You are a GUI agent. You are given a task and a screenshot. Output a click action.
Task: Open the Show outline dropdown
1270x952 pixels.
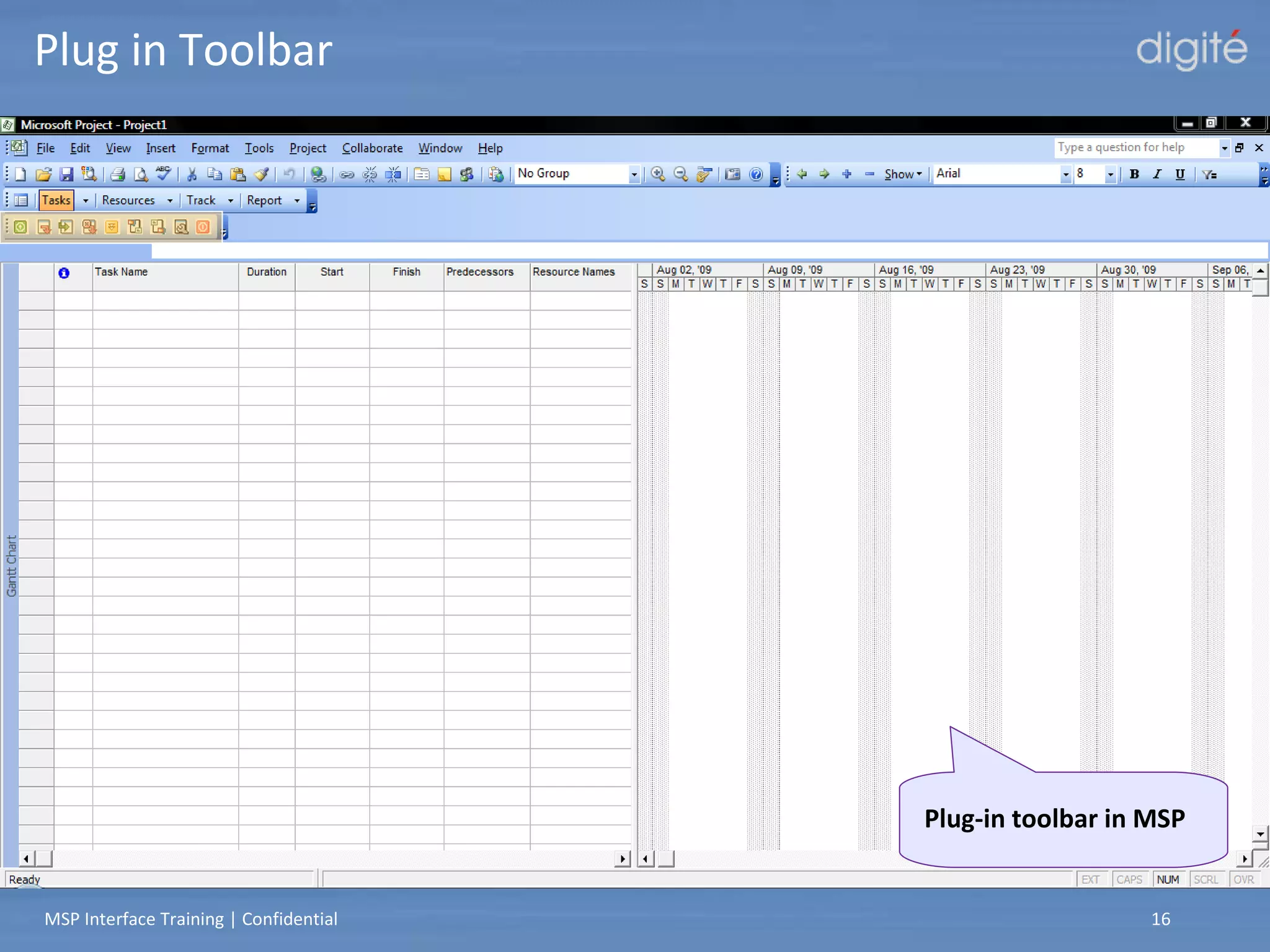903,174
